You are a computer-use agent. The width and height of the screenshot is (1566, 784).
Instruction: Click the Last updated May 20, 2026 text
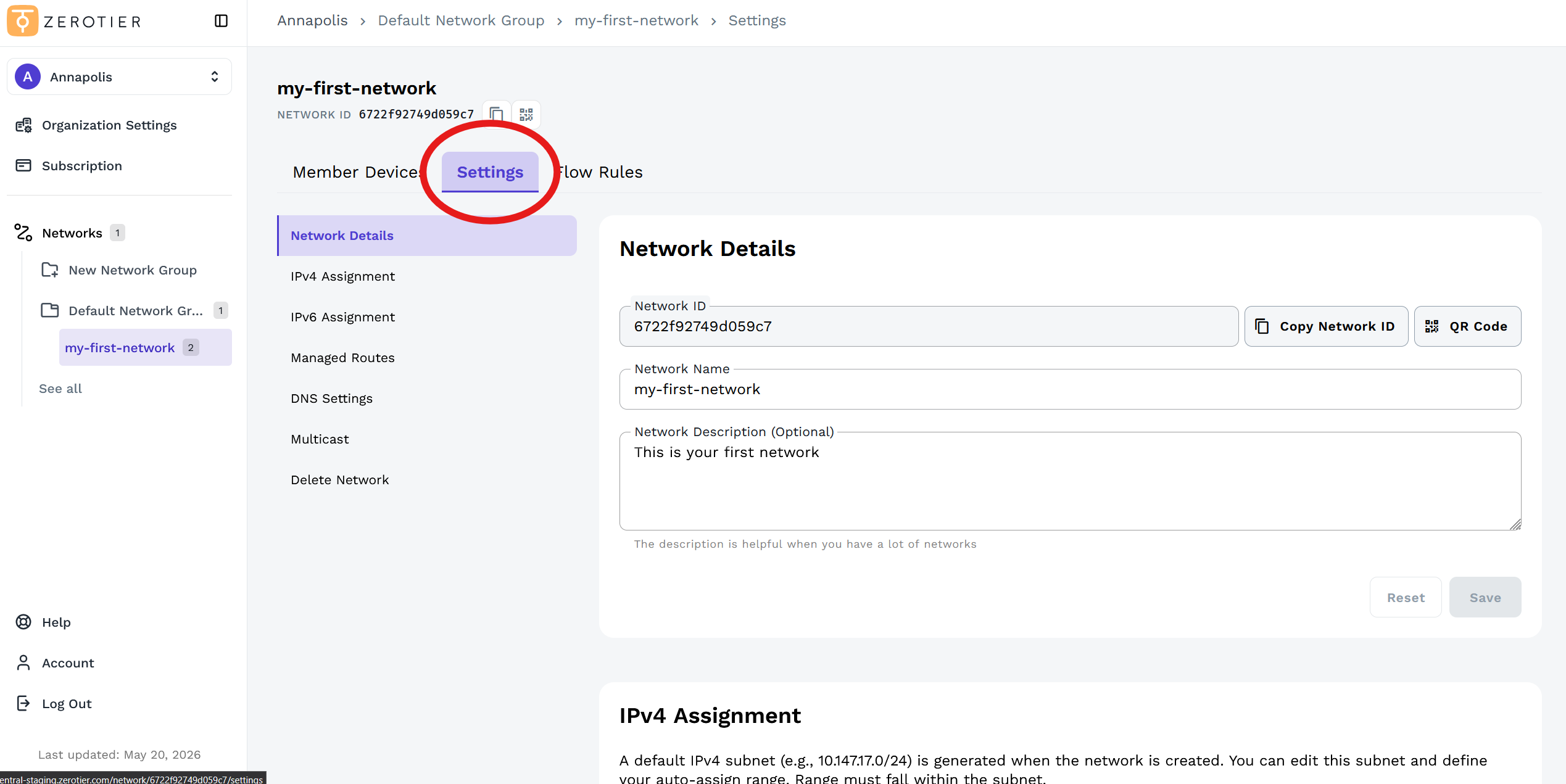pyautogui.click(x=119, y=755)
